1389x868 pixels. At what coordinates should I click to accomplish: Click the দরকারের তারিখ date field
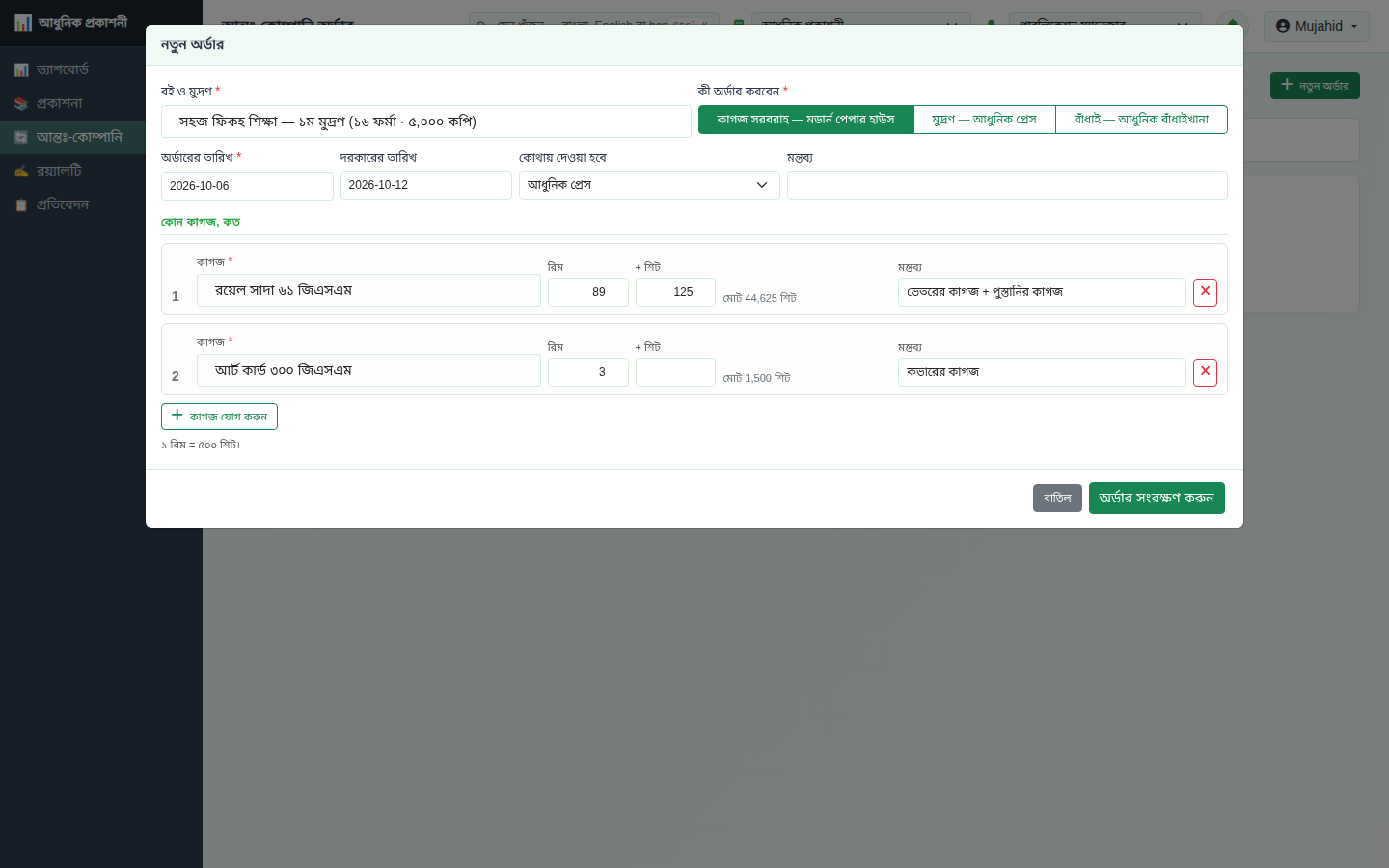(x=425, y=185)
